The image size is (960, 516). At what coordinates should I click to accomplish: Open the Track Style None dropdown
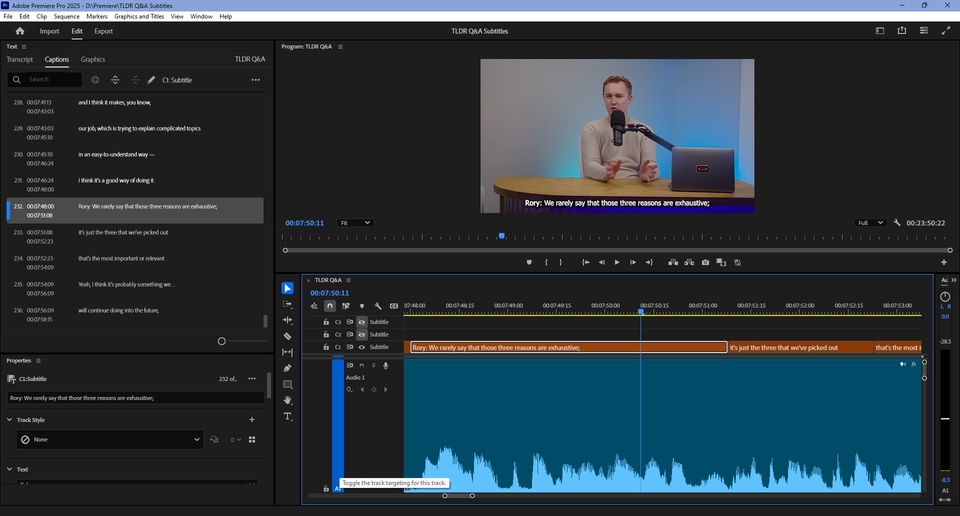[x=110, y=439]
